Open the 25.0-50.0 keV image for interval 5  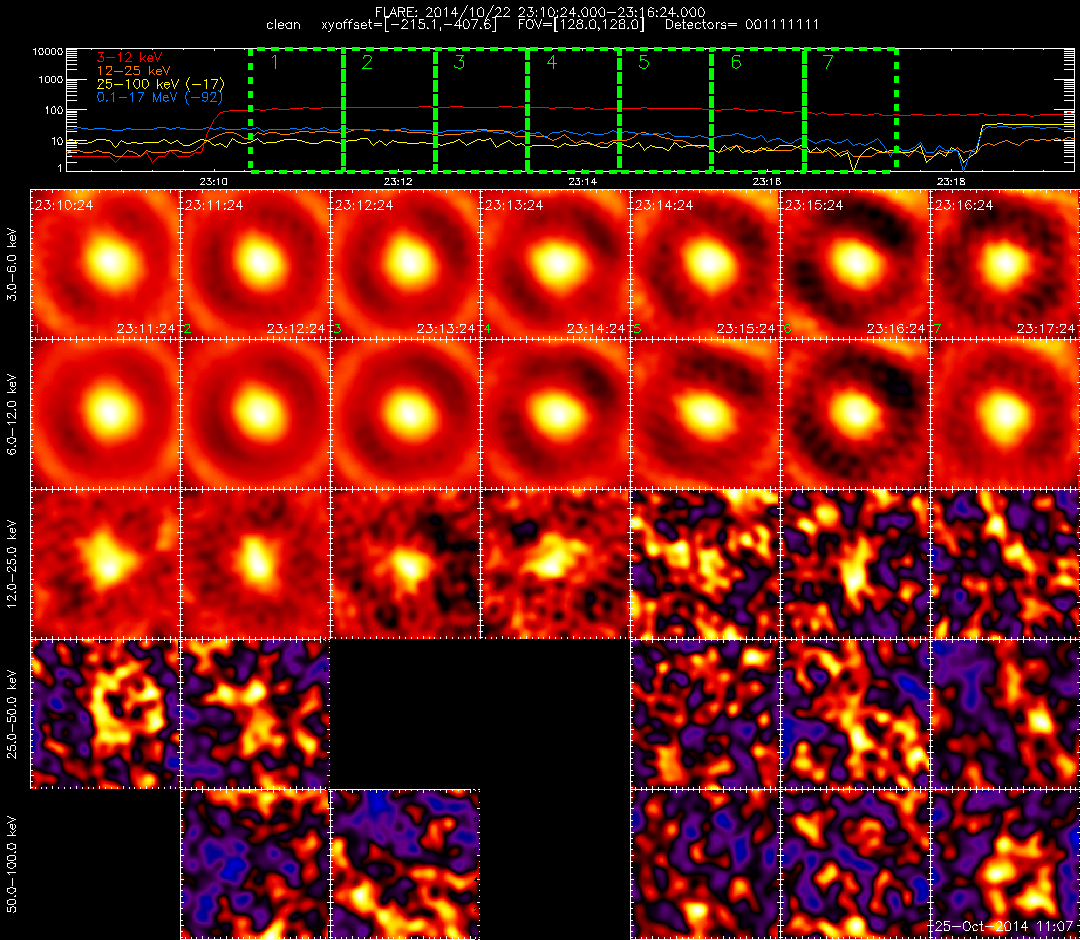(705, 715)
